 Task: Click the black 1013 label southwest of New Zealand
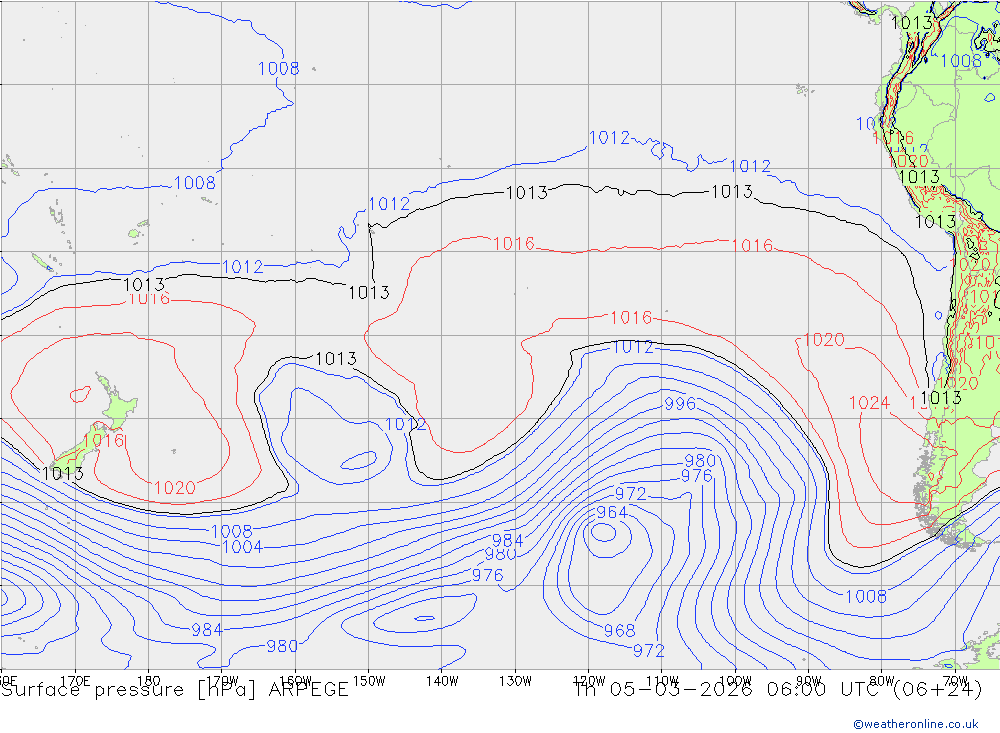[x=62, y=474]
